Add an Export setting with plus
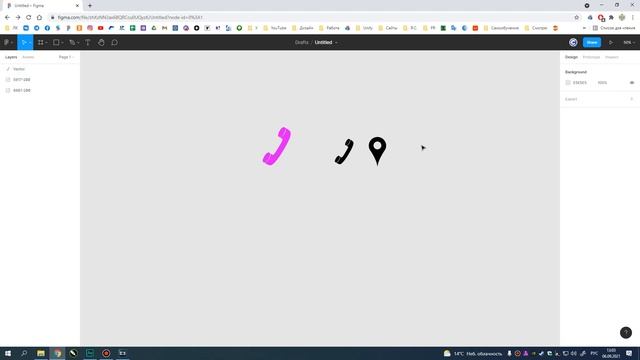Image resolution: width=640 pixels, height=360 pixels. (x=631, y=99)
